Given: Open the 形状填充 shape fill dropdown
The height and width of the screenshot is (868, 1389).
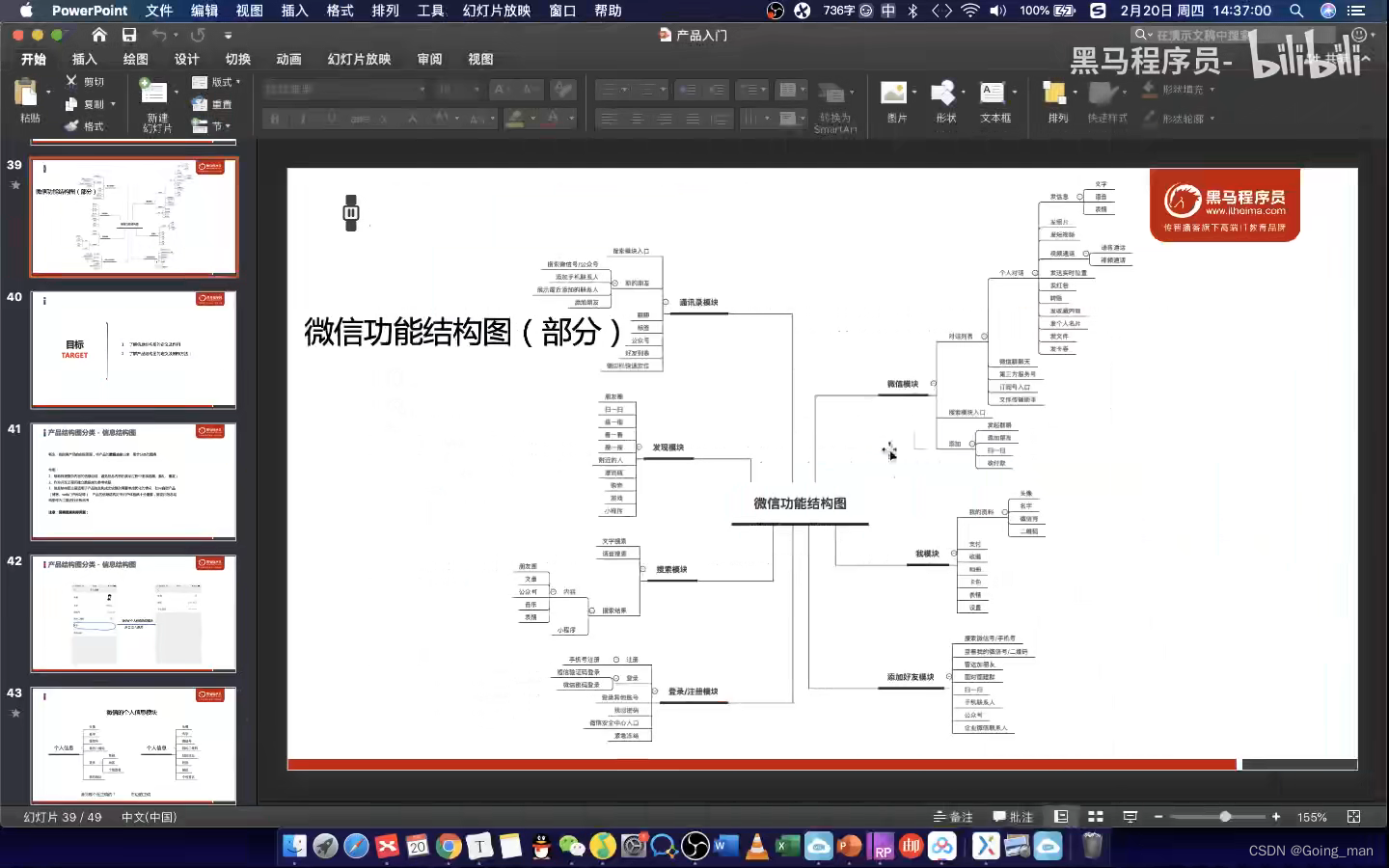Looking at the screenshot, I should pos(1178,90).
